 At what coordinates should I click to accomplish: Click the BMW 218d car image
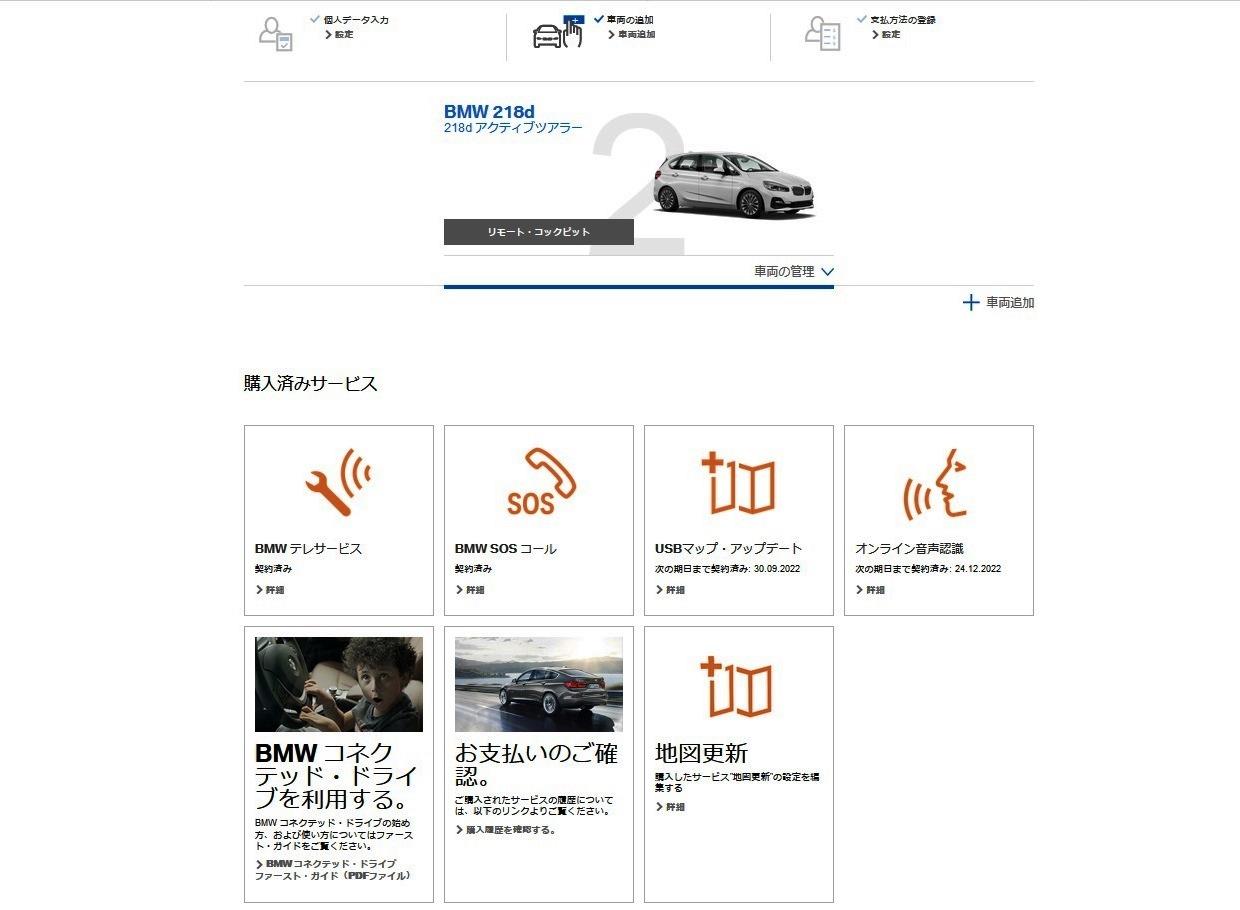(734, 184)
